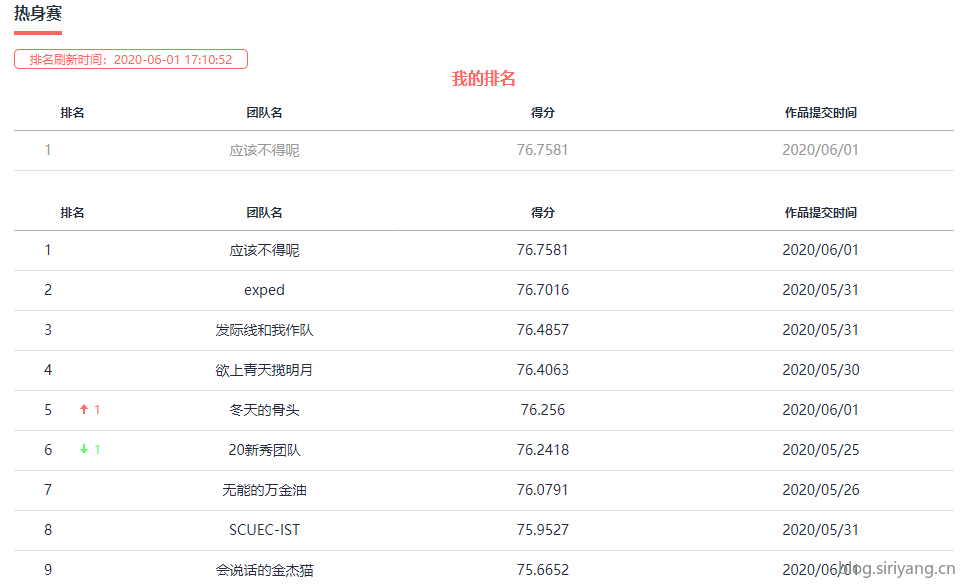
Task: Select team 20新秀团队
Action: pyautogui.click(x=264, y=450)
